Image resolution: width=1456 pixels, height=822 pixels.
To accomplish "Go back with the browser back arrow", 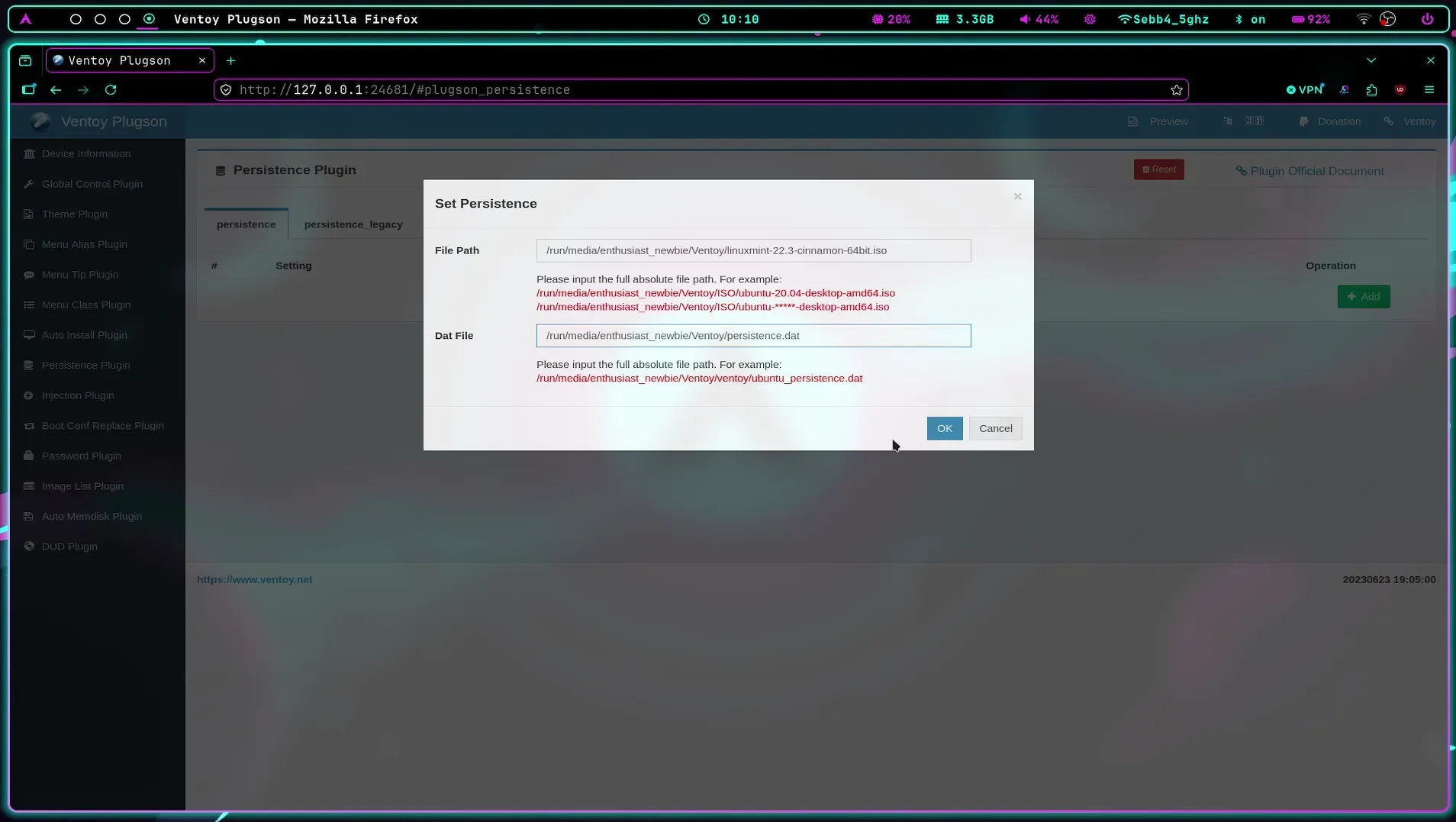I will pos(56,90).
